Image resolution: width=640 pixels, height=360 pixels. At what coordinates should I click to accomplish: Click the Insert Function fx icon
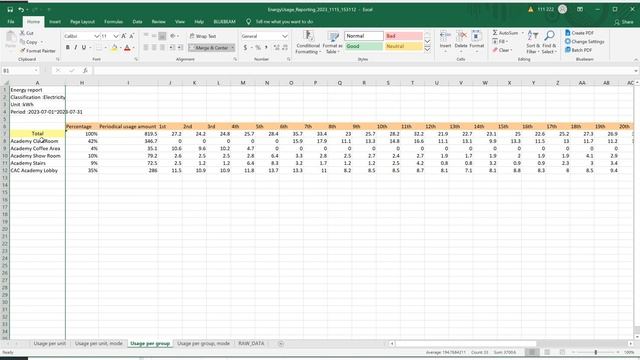(x=85, y=71)
